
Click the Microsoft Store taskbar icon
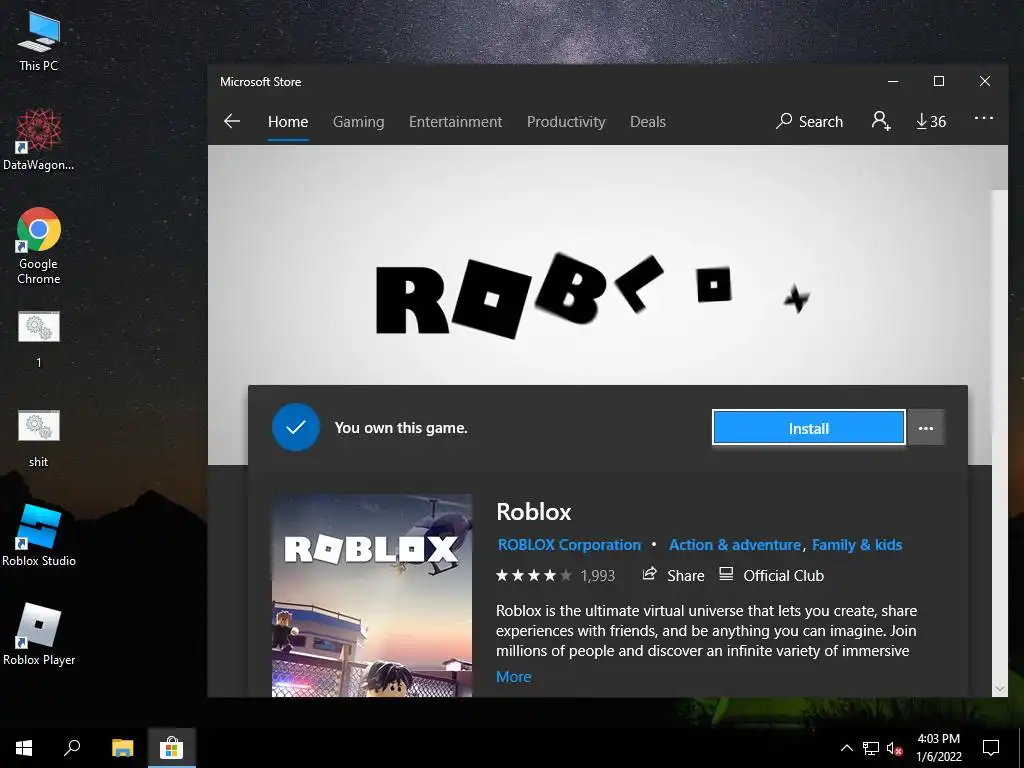[171, 748]
